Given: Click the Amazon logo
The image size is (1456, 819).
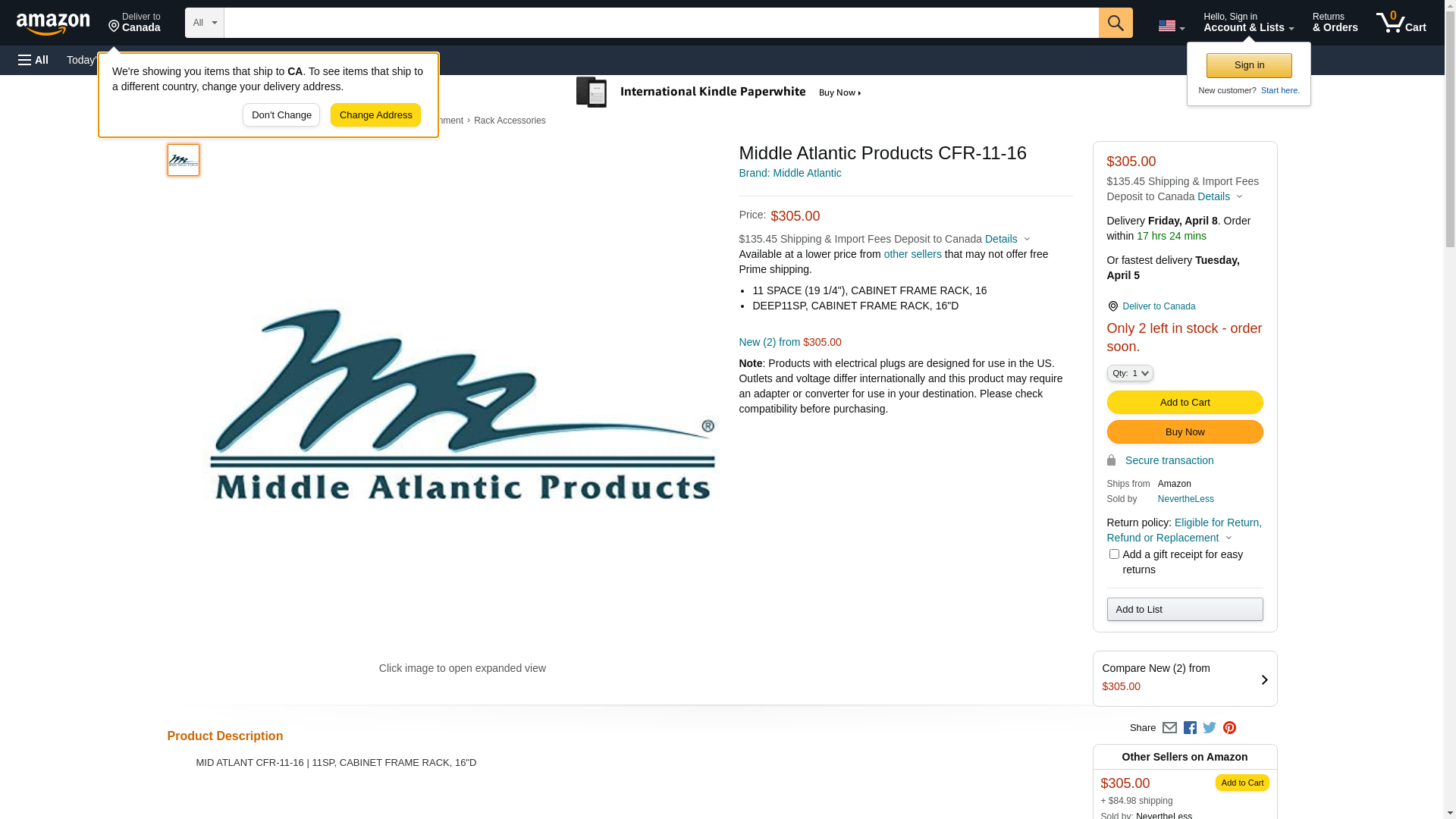Looking at the screenshot, I should (x=53, y=24).
